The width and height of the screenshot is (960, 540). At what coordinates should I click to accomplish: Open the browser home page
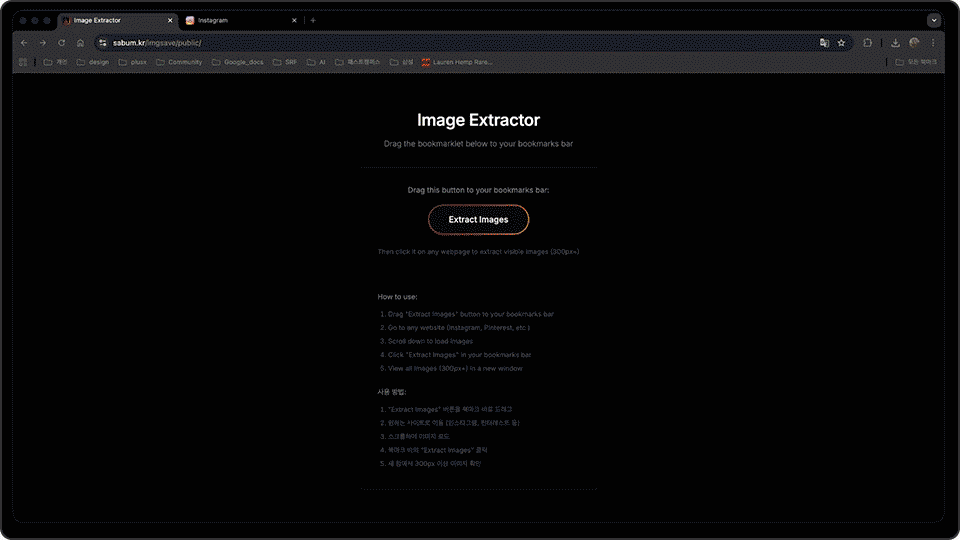[80, 43]
